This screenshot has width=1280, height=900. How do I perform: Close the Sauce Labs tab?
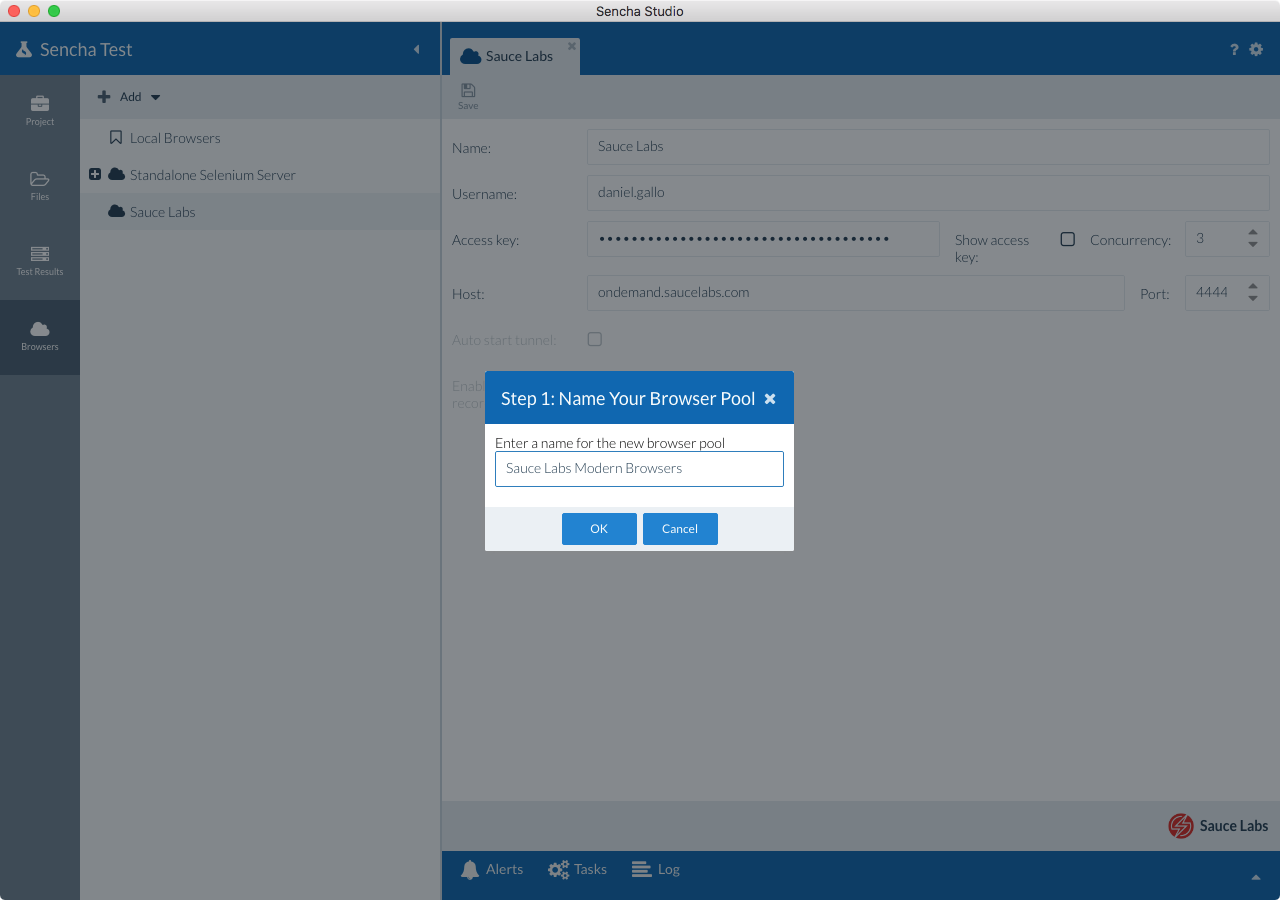pos(572,46)
